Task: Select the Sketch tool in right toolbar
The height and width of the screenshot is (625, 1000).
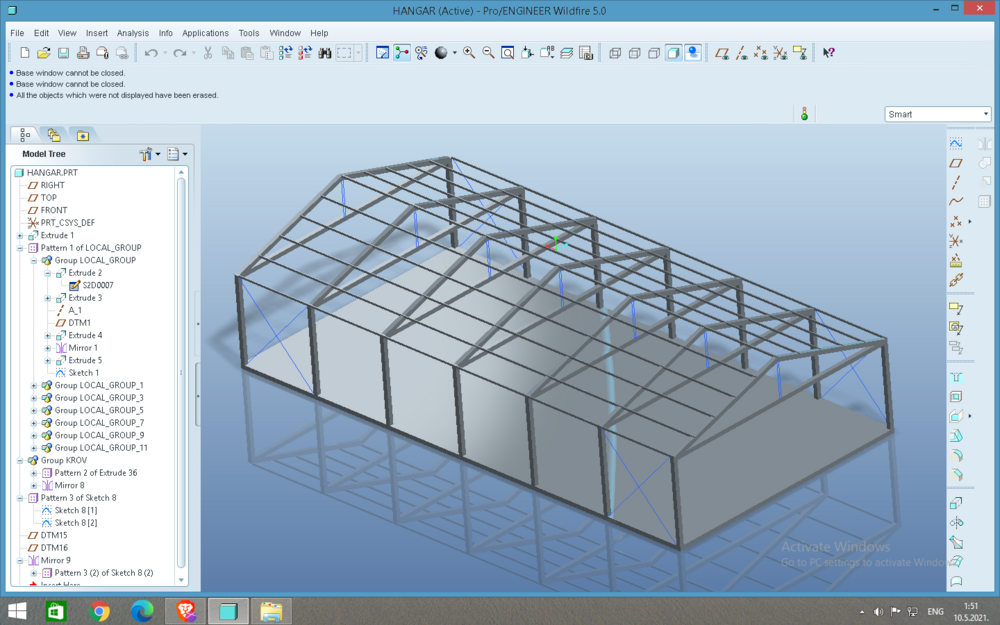Action: [955, 143]
